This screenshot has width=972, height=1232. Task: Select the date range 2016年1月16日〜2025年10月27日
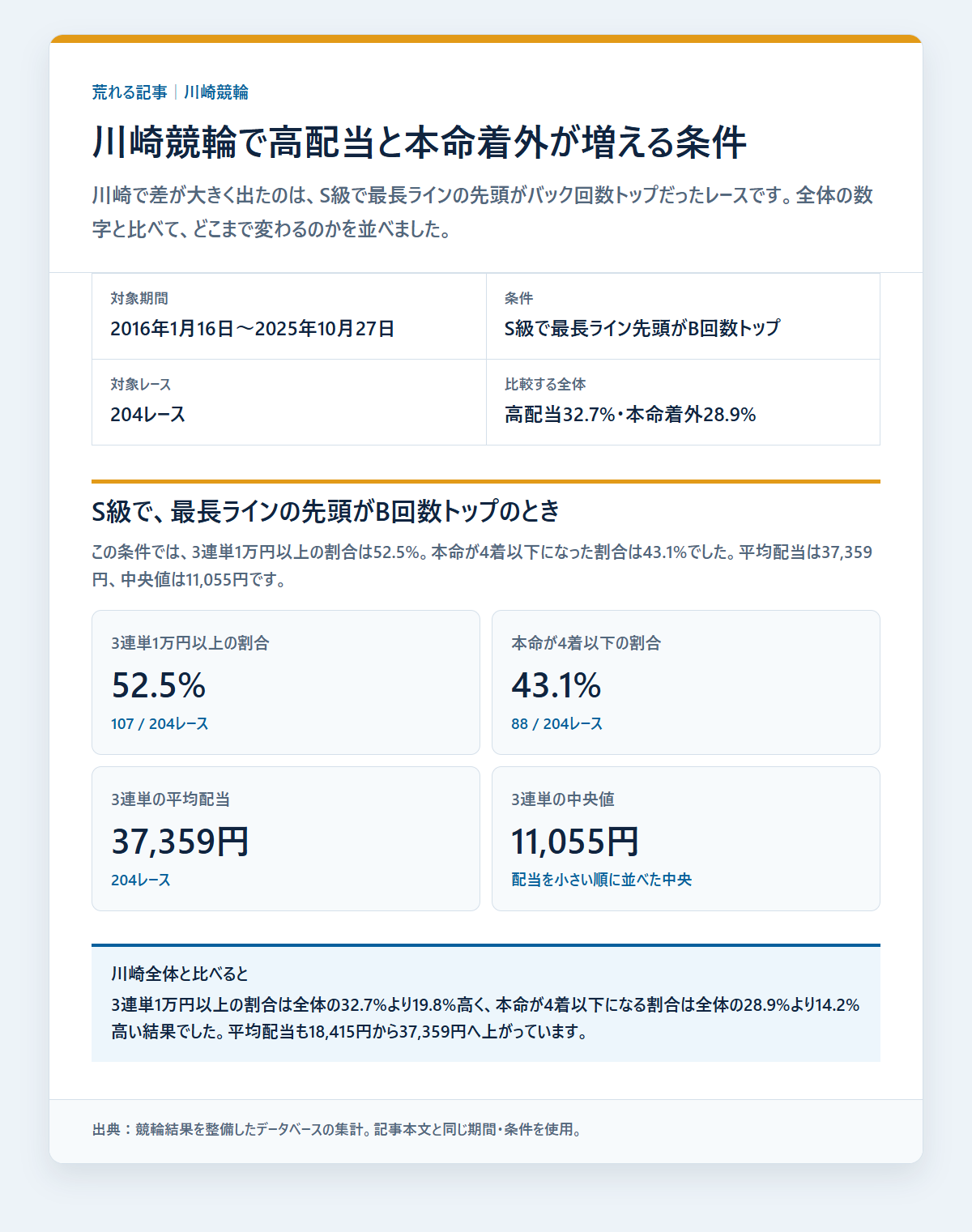click(x=253, y=328)
